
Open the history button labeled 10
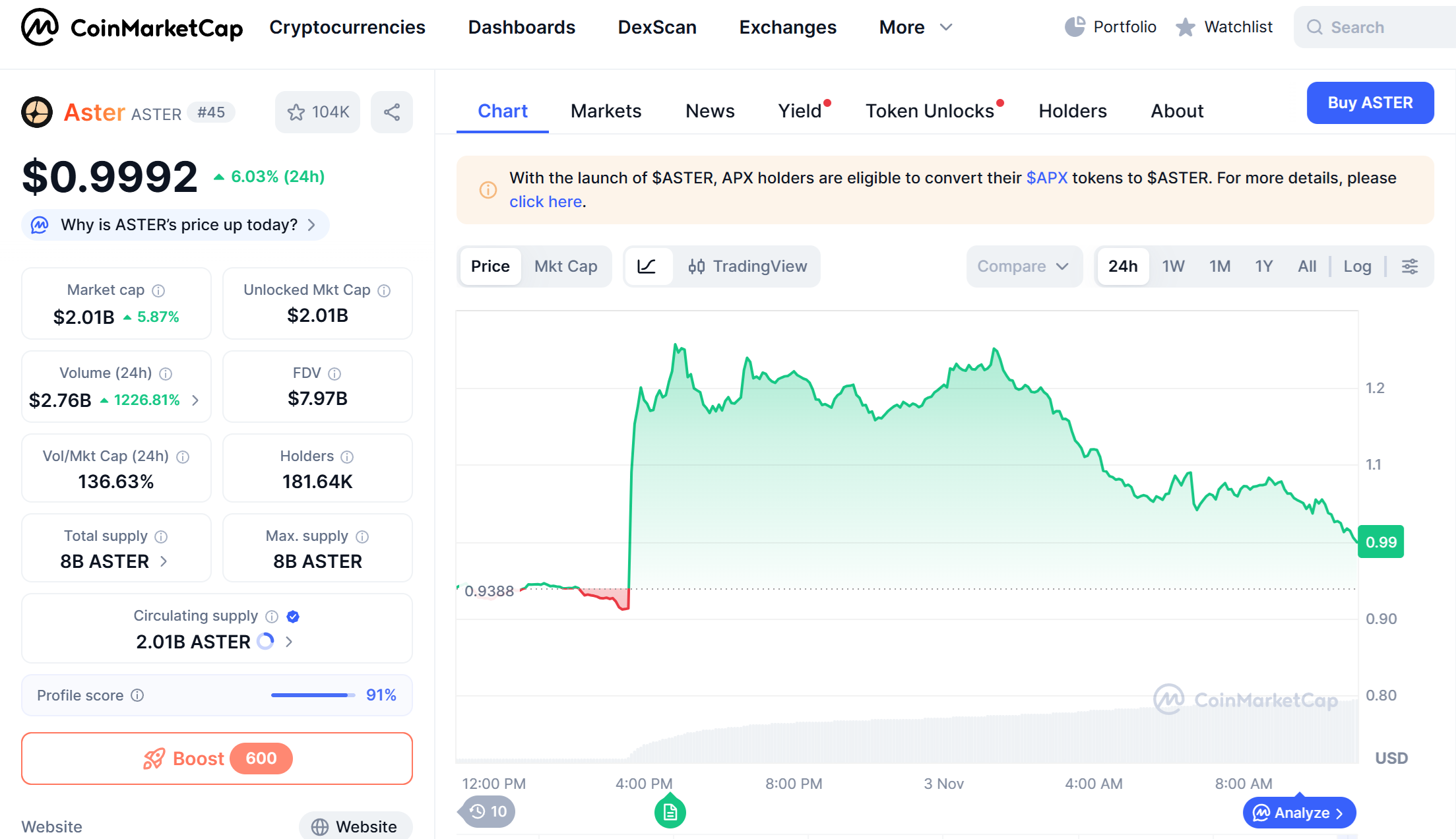(x=489, y=811)
